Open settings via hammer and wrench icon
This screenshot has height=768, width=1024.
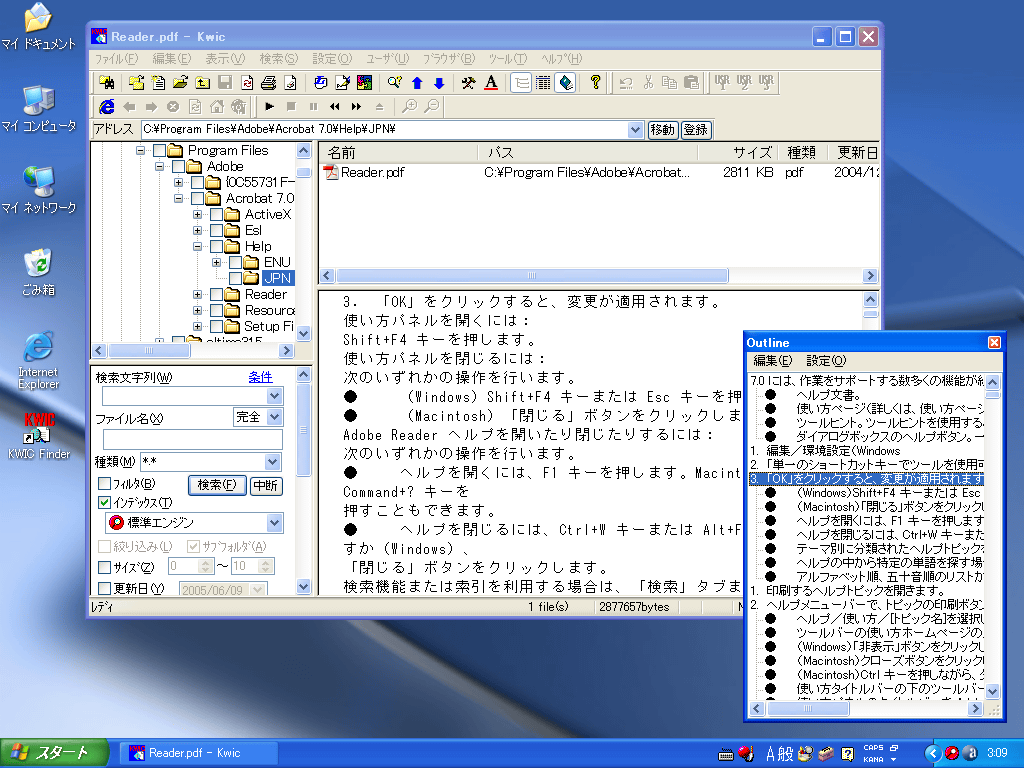pos(468,82)
